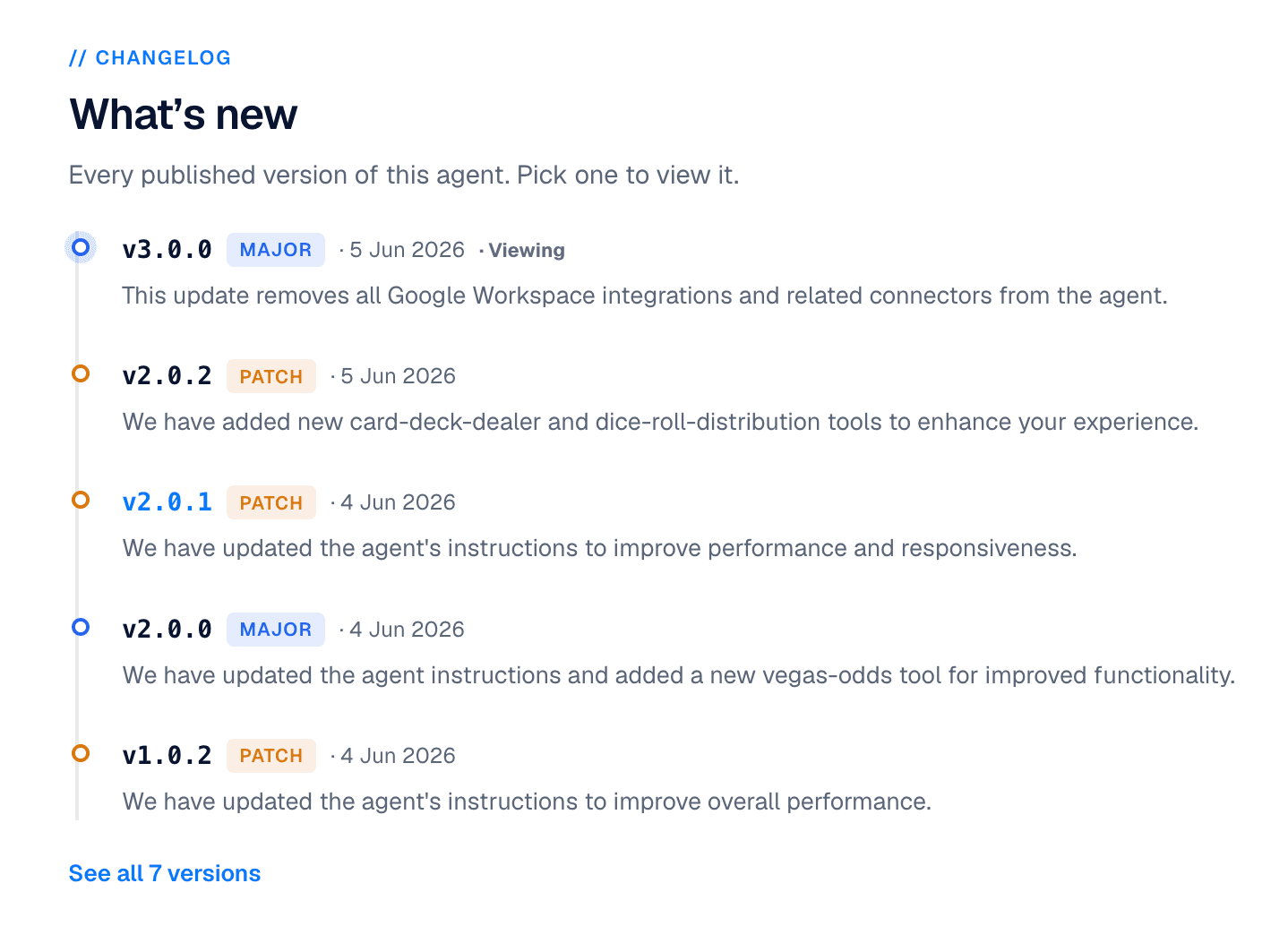Click the Viewing status label on v3.0.0
Image resolution: width=1288 pixels, height=926 pixels.
click(x=527, y=251)
